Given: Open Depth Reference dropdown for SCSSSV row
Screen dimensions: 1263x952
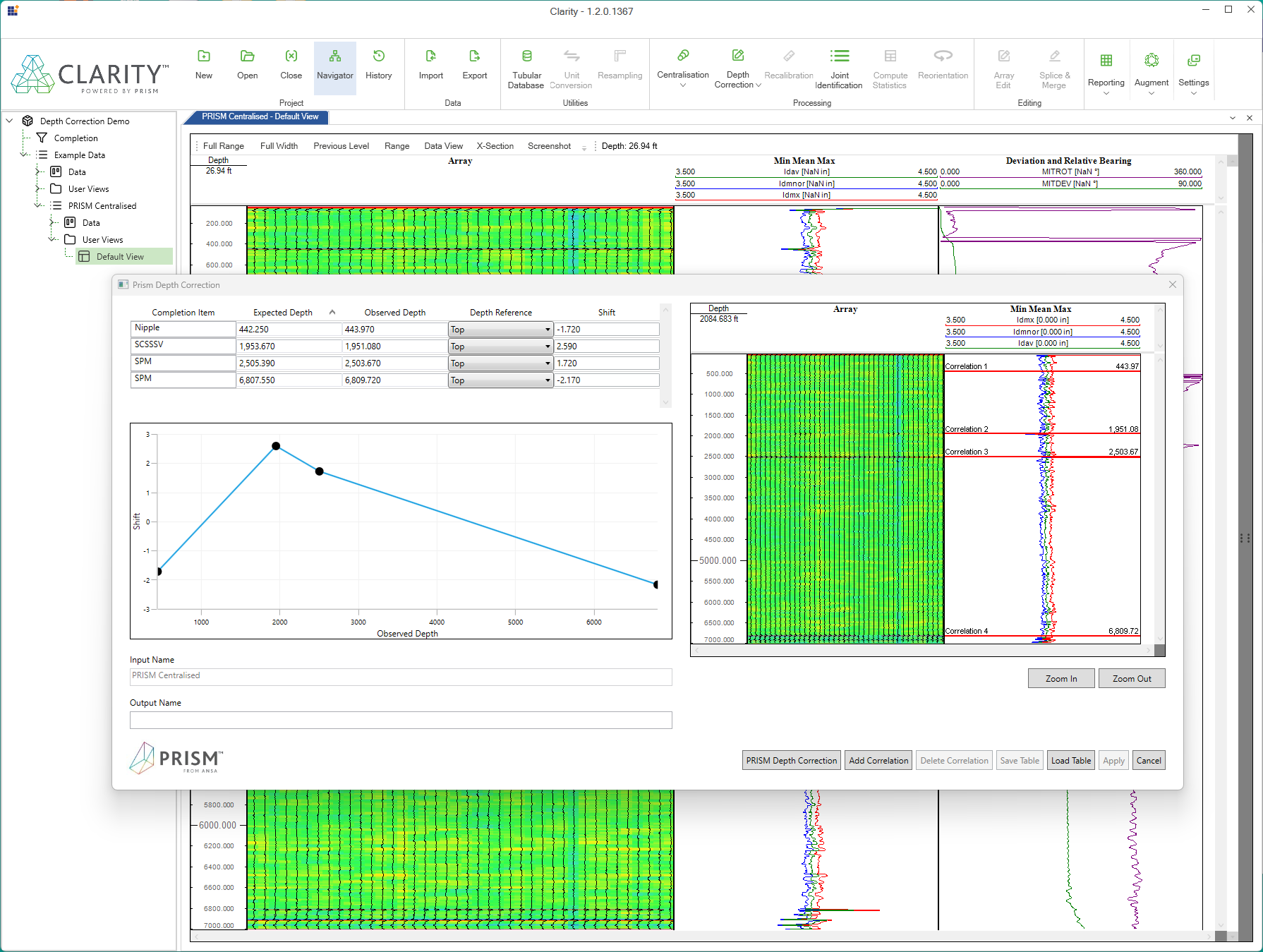Looking at the screenshot, I should (x=500, y=347).
